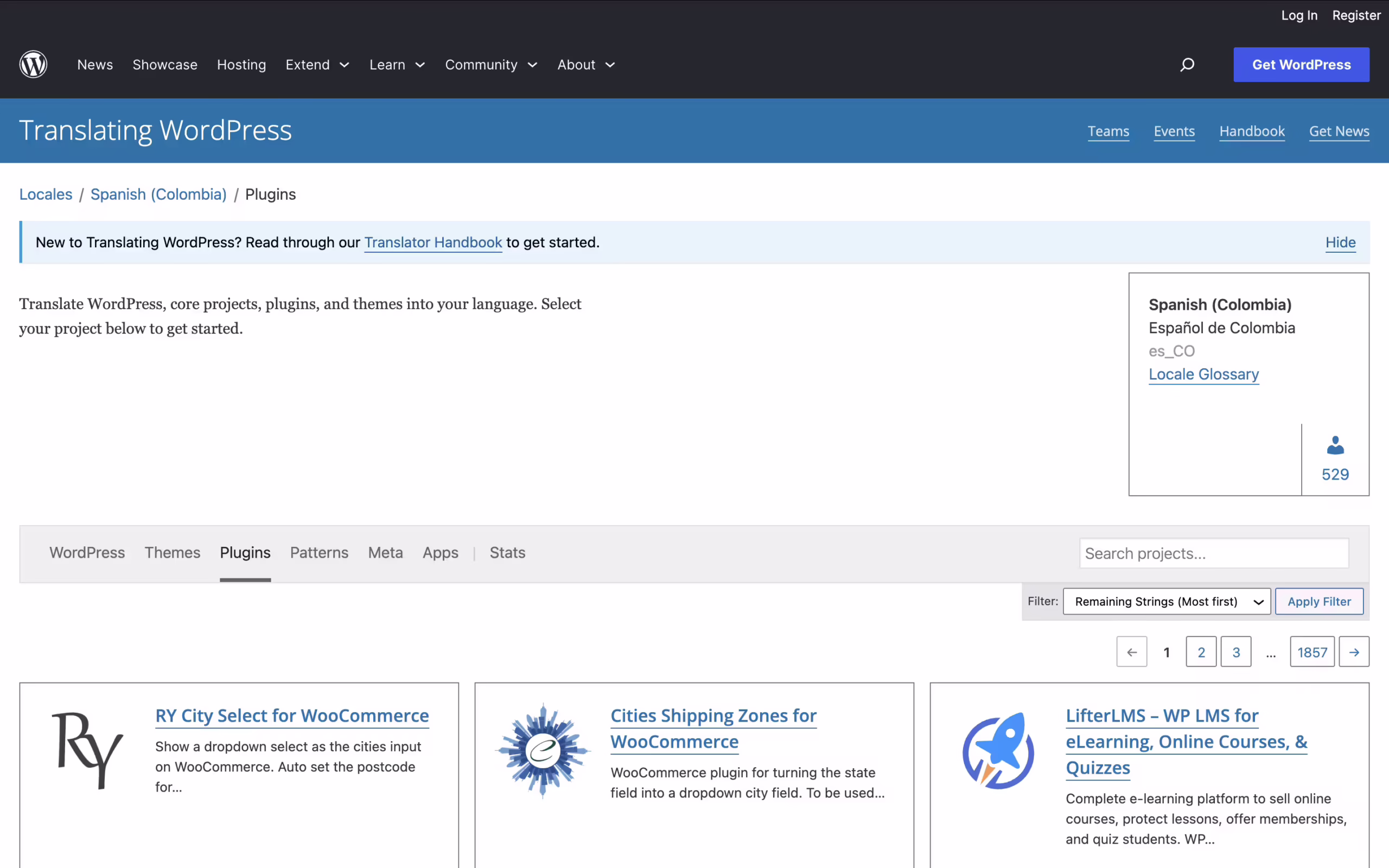Click the previous page arrow
The width and height of the screenshot is (1389, 868).
point(1131,652)
